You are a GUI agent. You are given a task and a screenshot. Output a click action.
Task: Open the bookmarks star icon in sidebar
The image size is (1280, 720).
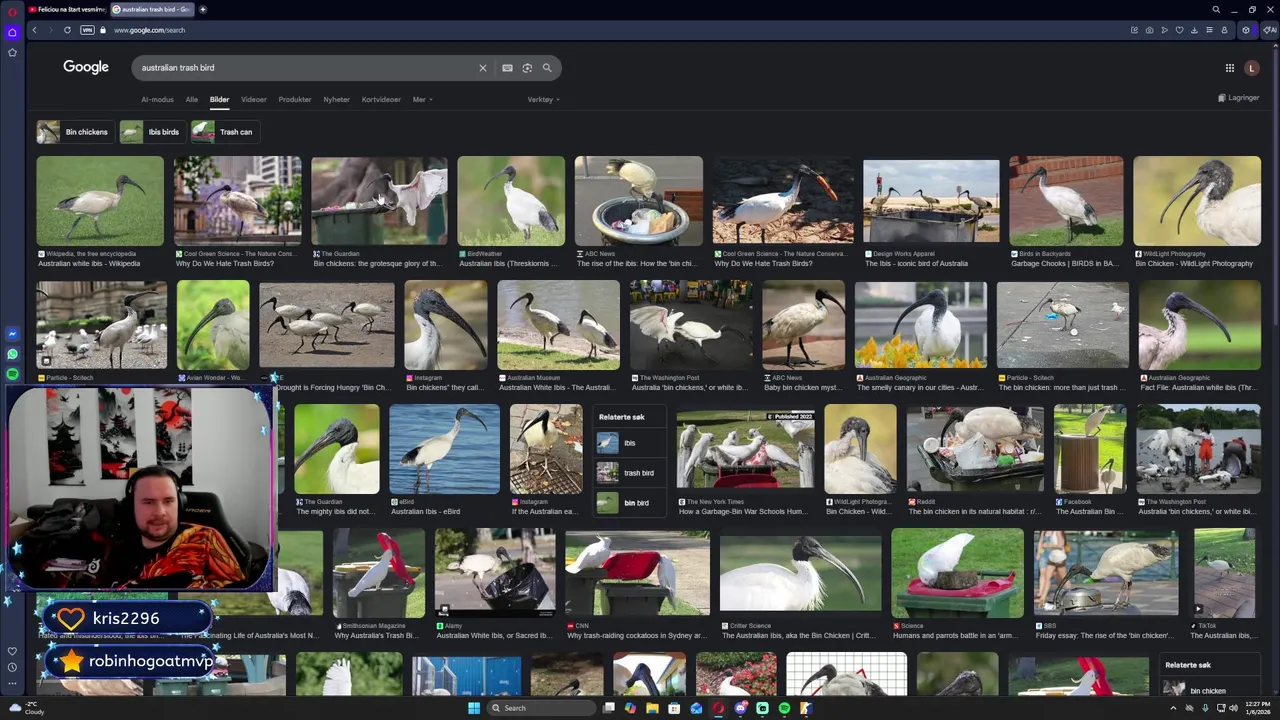[x=12, y=52]
